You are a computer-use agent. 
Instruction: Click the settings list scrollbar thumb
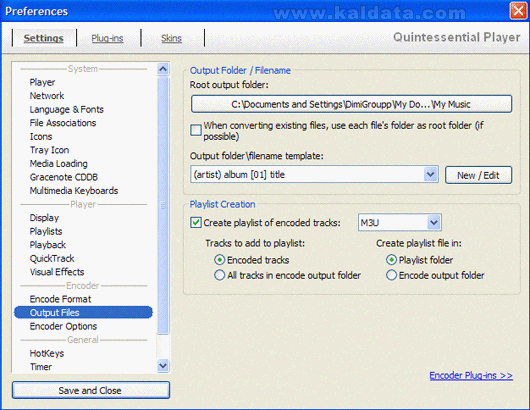coord(163,205)
